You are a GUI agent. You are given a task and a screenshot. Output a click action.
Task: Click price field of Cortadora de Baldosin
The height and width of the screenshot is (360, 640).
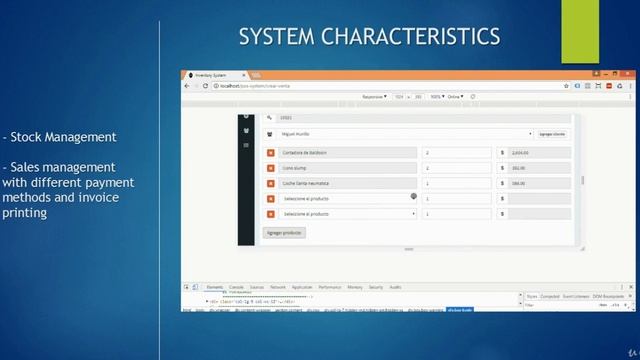click(x=539, y=153)
